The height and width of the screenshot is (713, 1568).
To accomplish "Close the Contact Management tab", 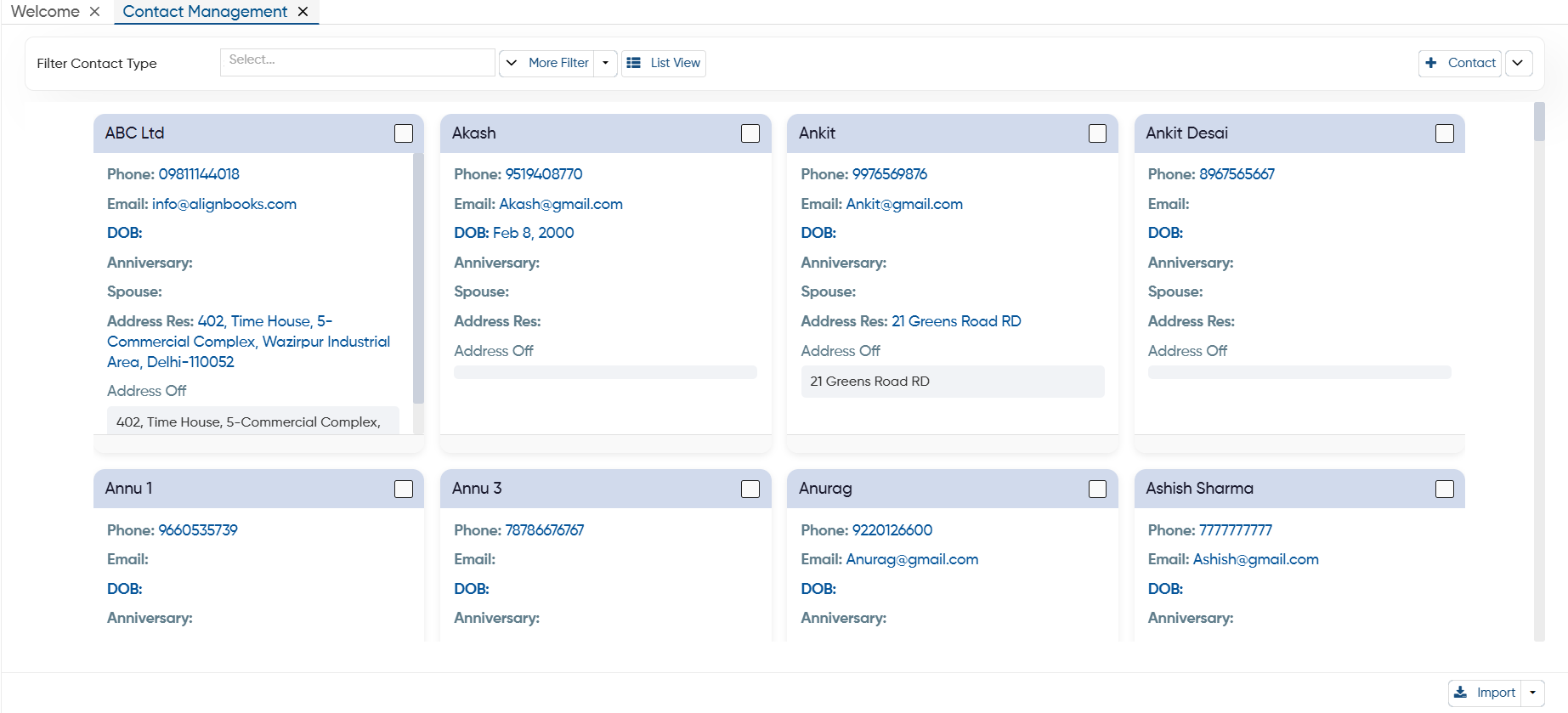I will [303, 12].
